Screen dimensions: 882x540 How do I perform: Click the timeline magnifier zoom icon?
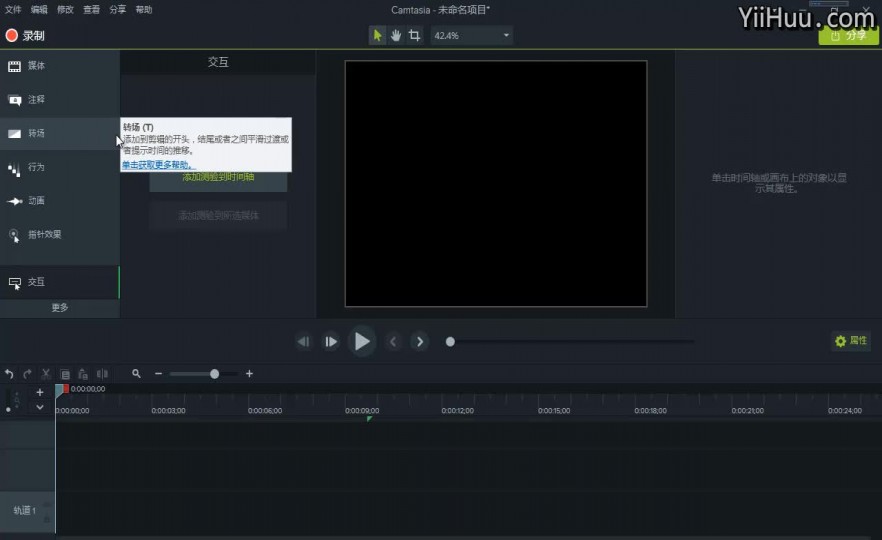(x=136, y=374)
